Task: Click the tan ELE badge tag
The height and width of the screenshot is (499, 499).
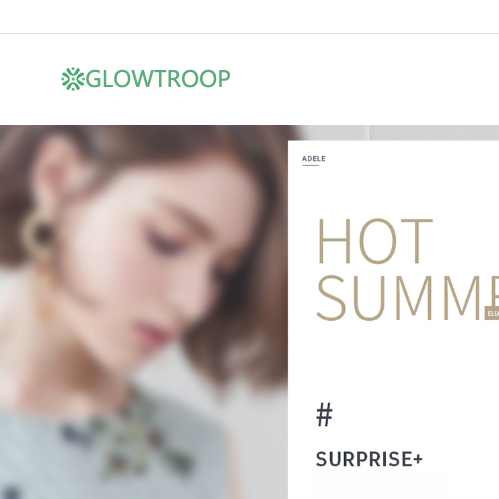Action: 492,313
